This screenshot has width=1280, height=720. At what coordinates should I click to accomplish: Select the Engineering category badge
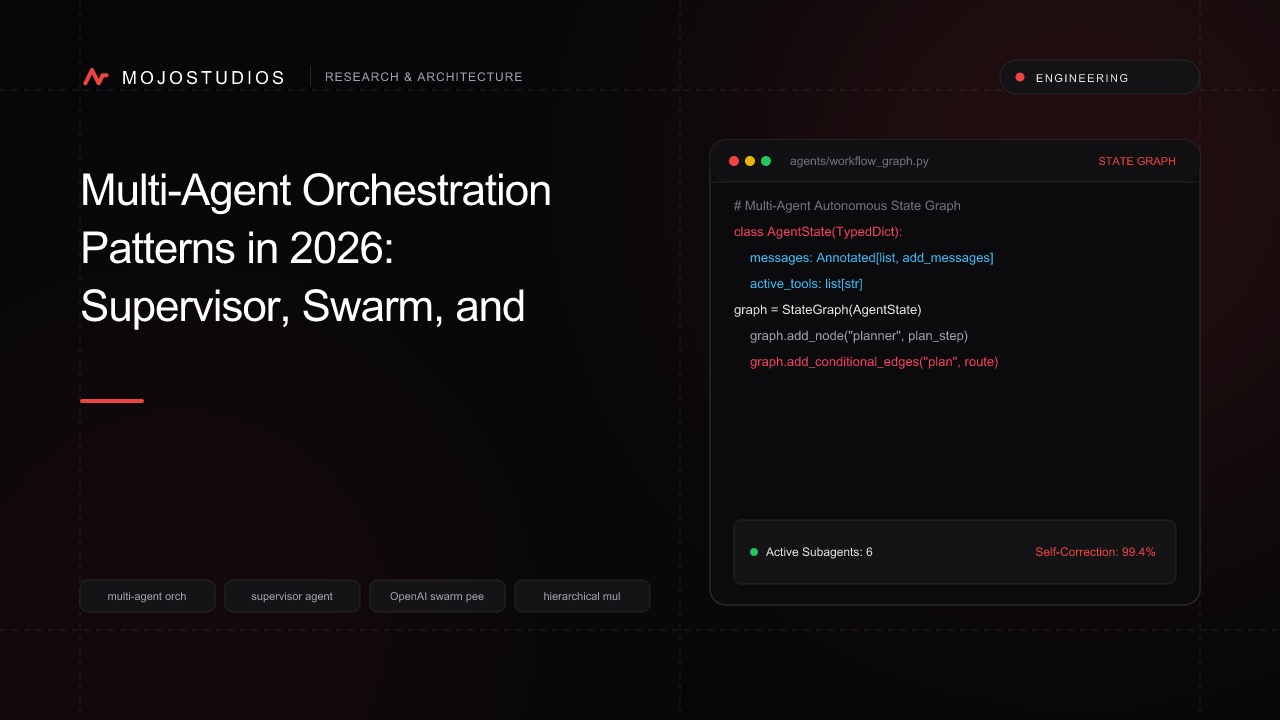pos(1100,77)
